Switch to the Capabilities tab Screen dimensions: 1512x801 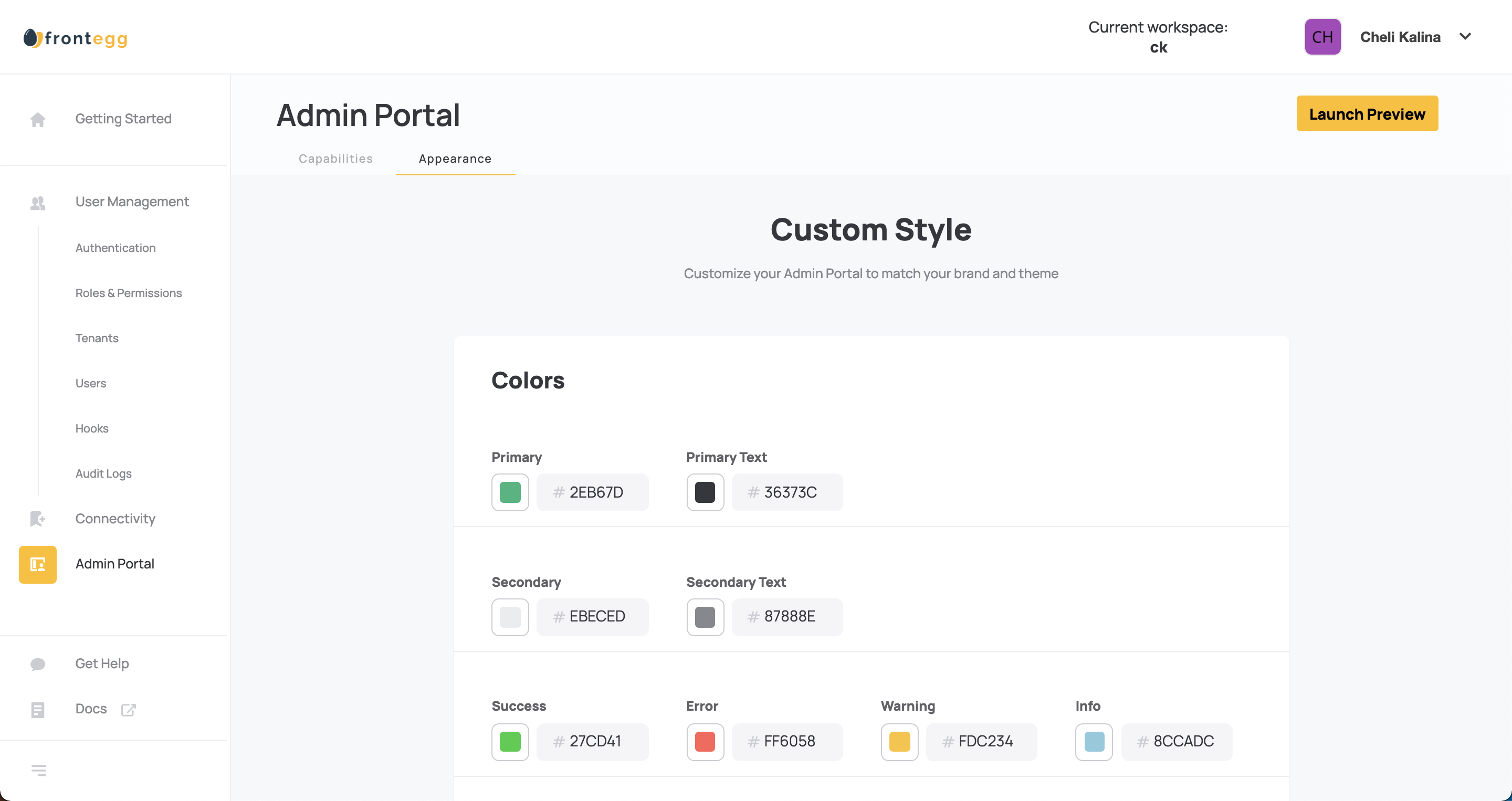coord(335,159)
